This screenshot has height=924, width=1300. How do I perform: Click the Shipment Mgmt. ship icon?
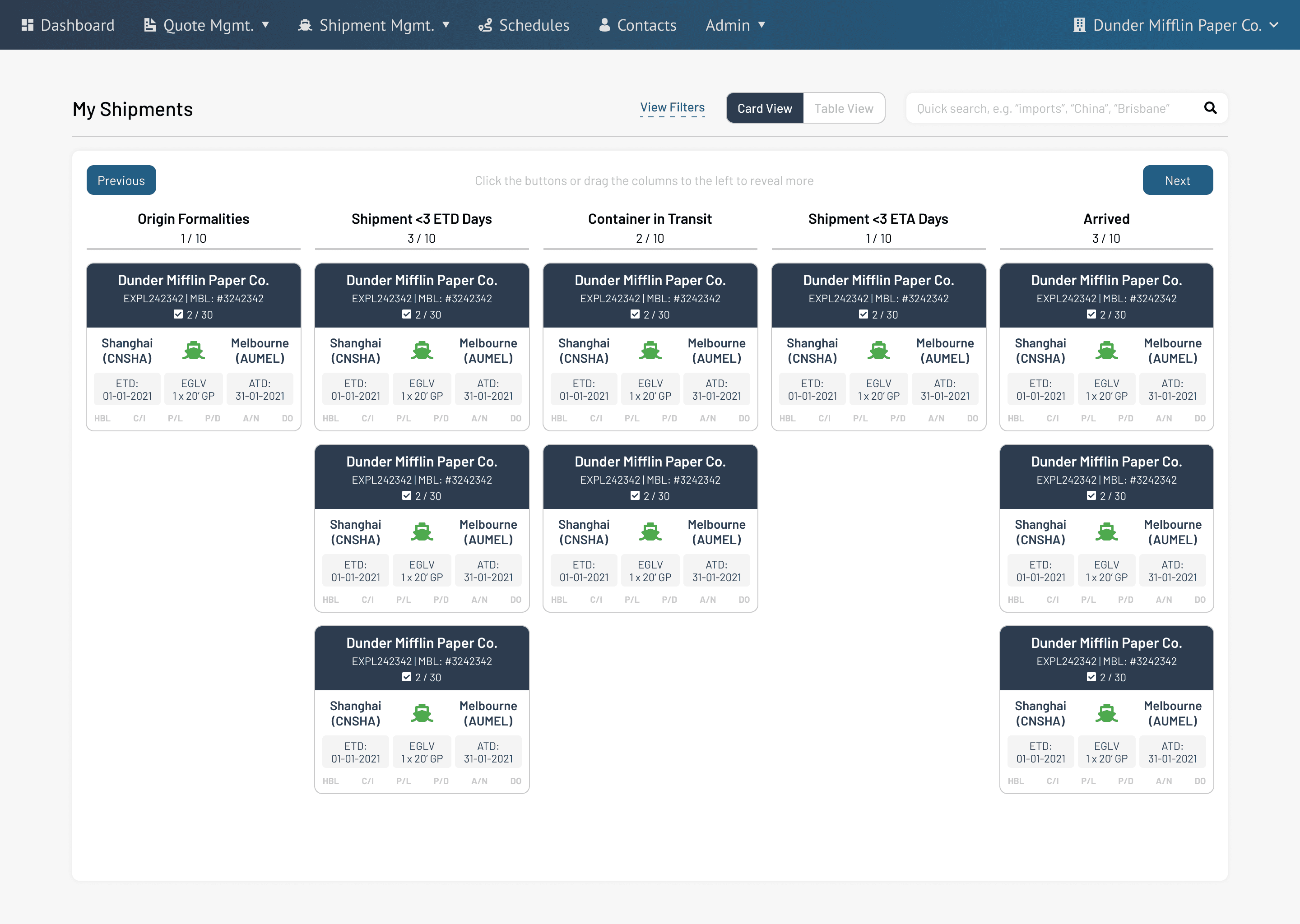(305, 25)
